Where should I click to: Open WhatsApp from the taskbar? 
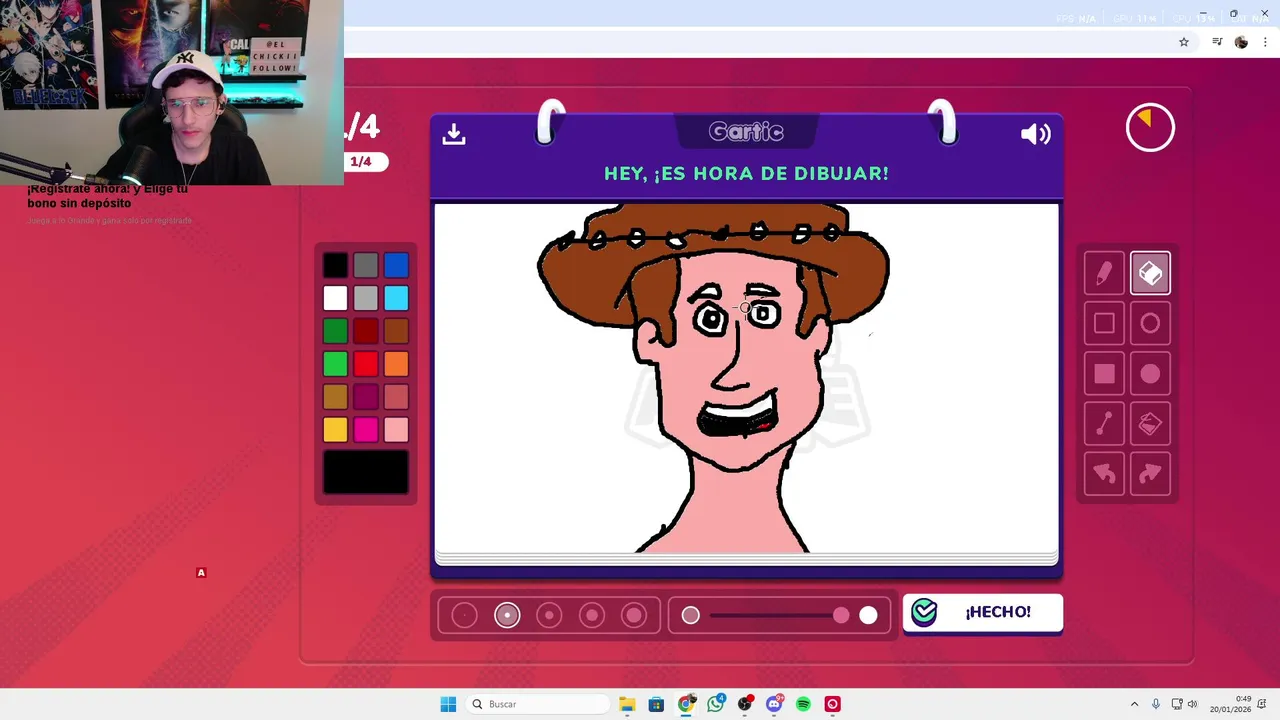[x=715, y=704]
